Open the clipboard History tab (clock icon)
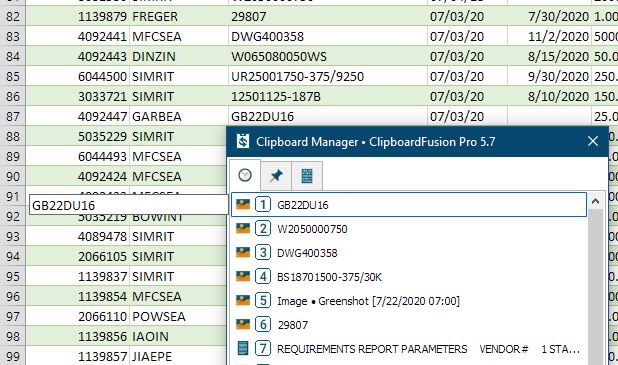618x365 pixels. click(x=245, y=175)
